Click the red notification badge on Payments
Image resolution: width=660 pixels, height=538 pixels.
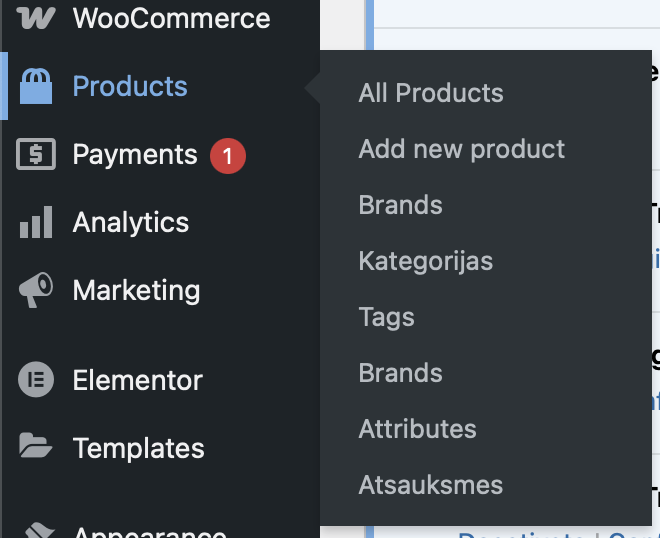pyautogui.click(x=228, y=156)
